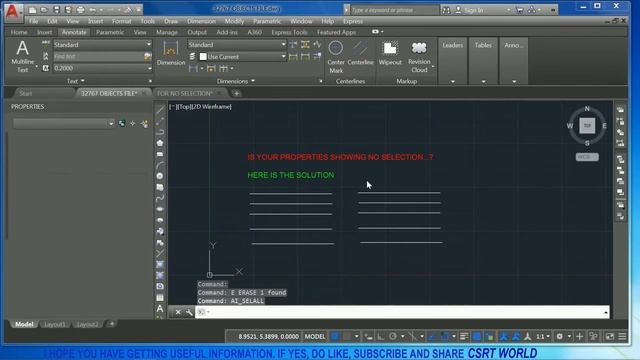Select the Spline tool in Draw toolbar
Screen dimensions: 640x360
point(160,198)
